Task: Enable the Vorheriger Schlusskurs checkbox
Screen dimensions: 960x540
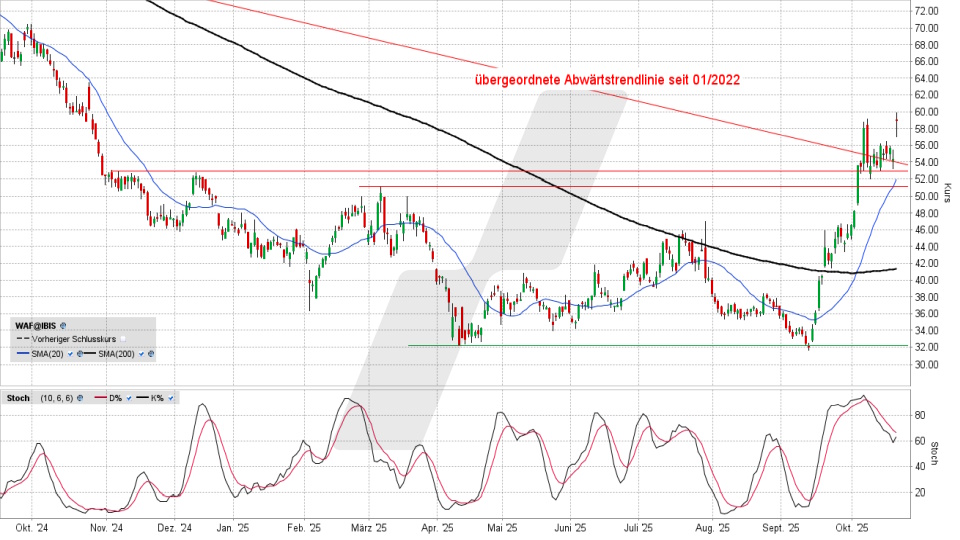Action: pyautogui.click(x=123, y=339)
